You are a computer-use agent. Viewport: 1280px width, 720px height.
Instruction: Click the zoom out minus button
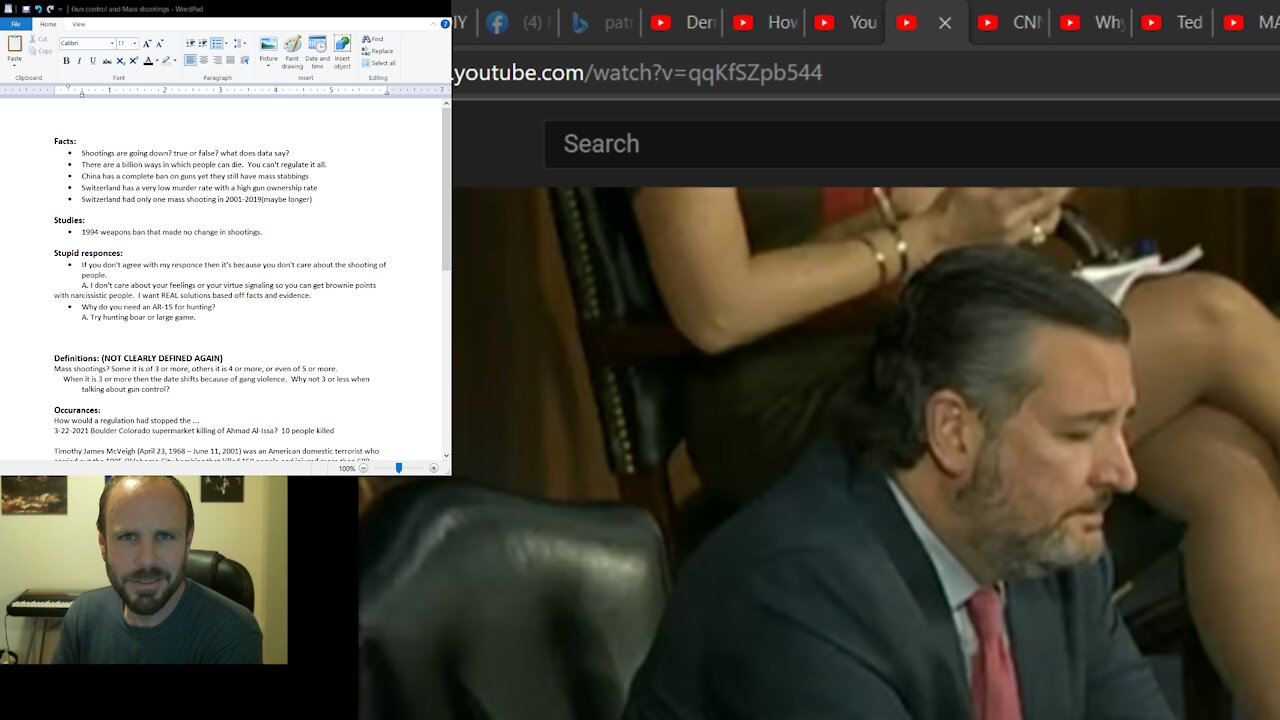tap(364, 468)
